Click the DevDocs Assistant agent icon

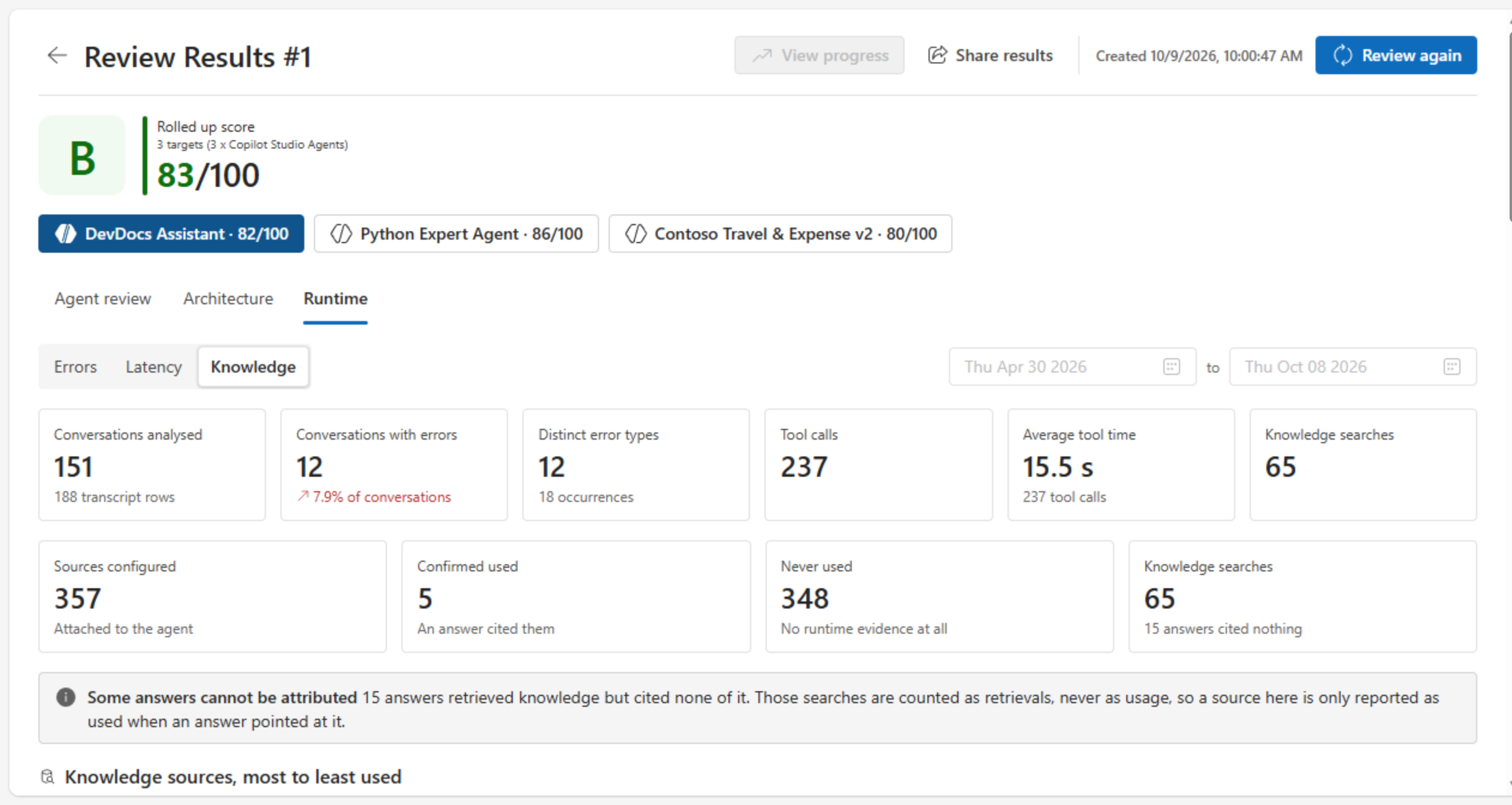pyautogui.click(x=66, y=234)
